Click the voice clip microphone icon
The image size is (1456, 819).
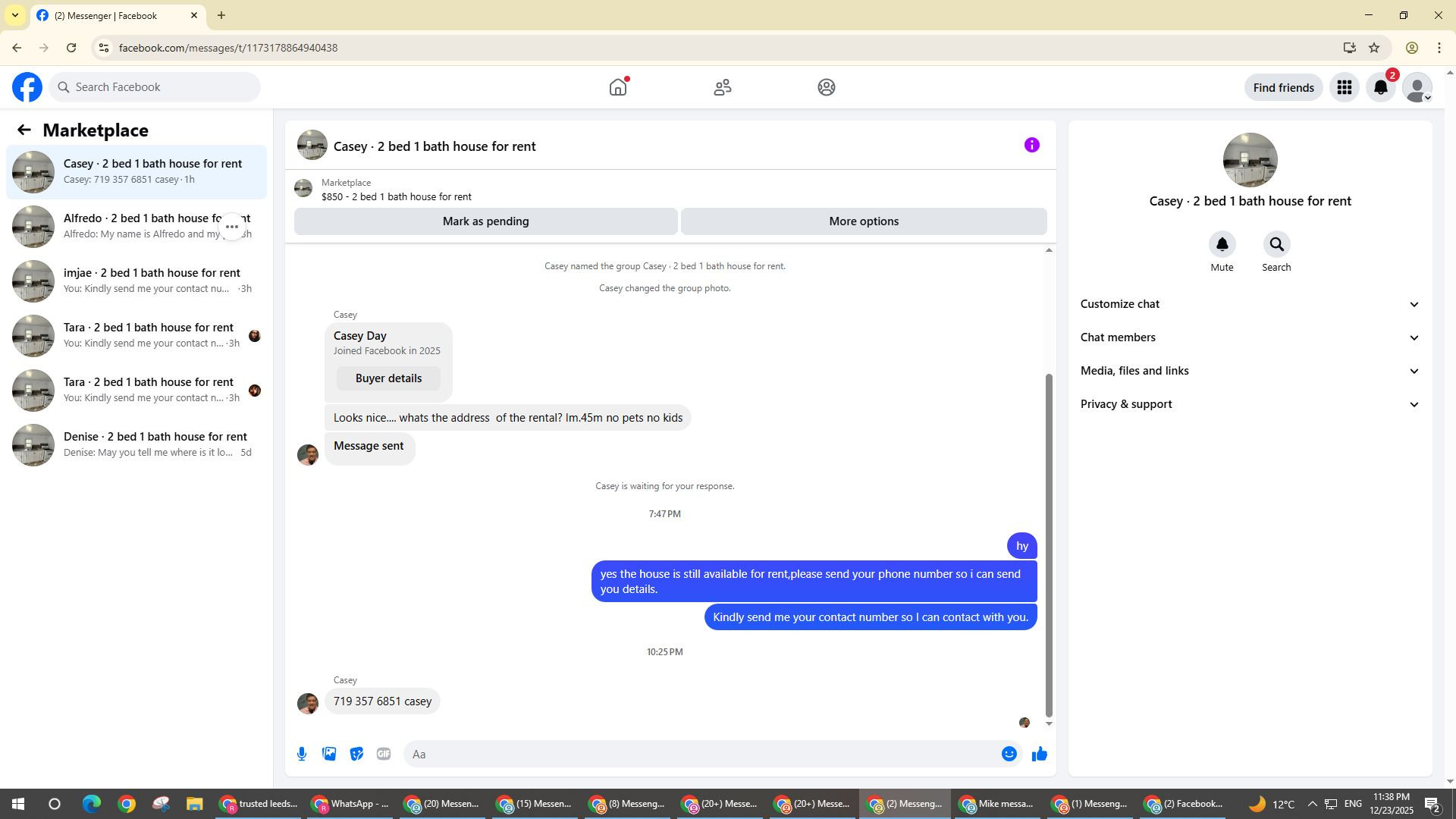[302, 754]
